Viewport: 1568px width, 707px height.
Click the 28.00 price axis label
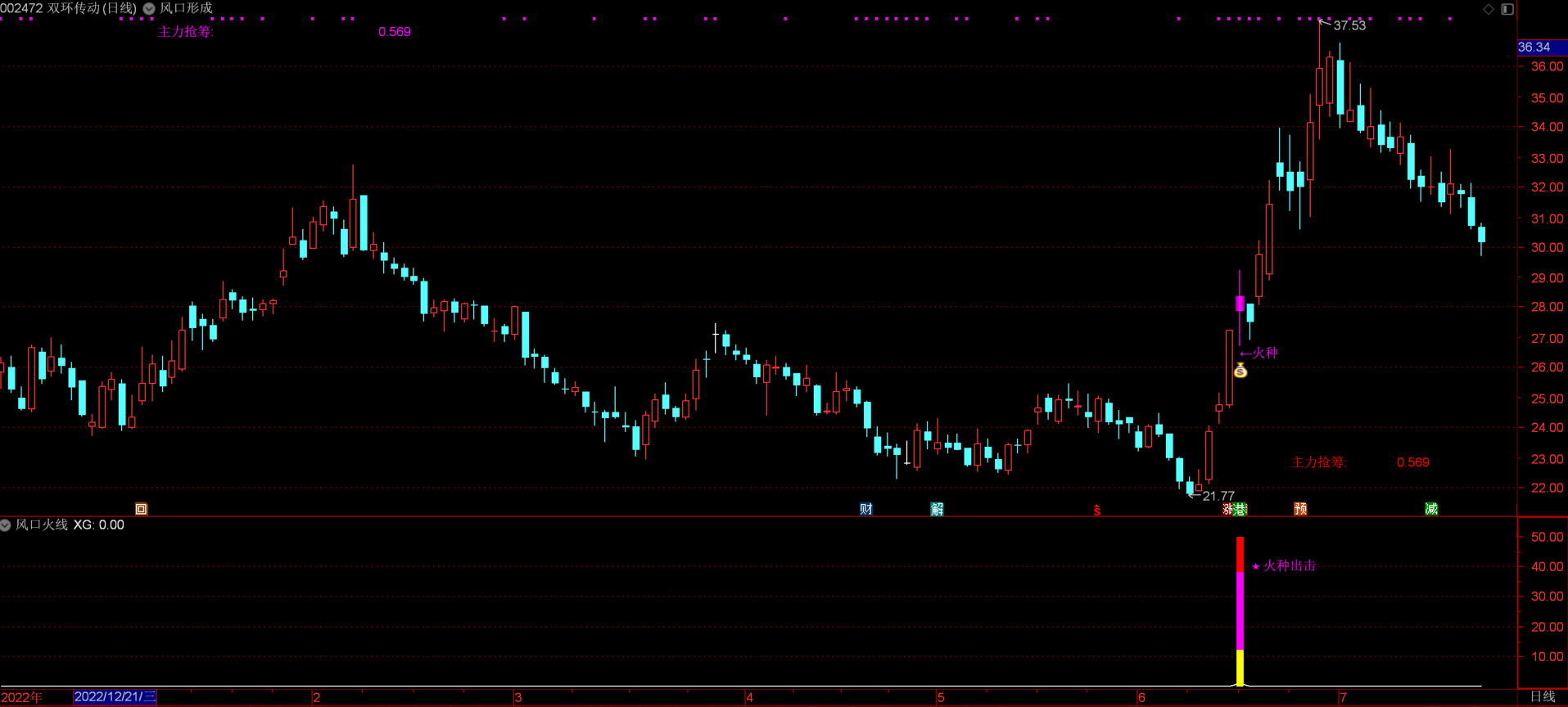click(x=1547, y=308)
